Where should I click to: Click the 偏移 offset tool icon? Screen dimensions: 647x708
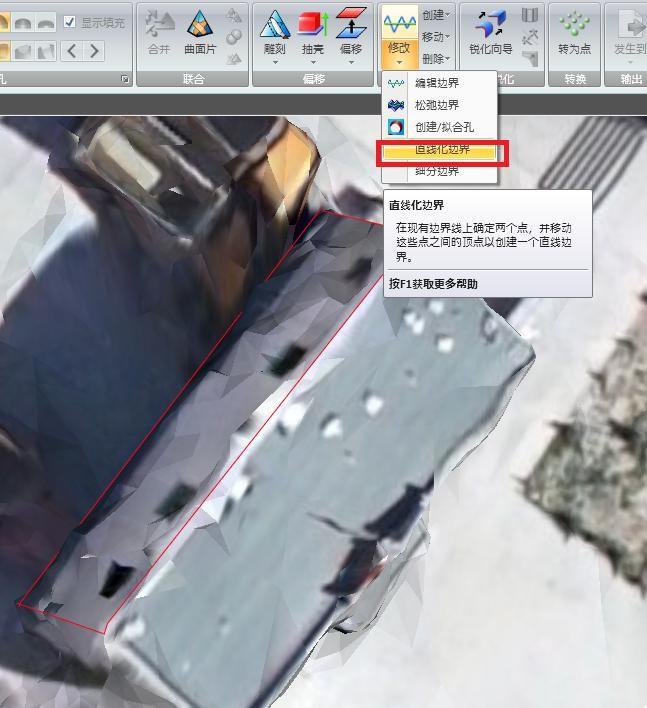pyautogui.click(x=351, y=23)
